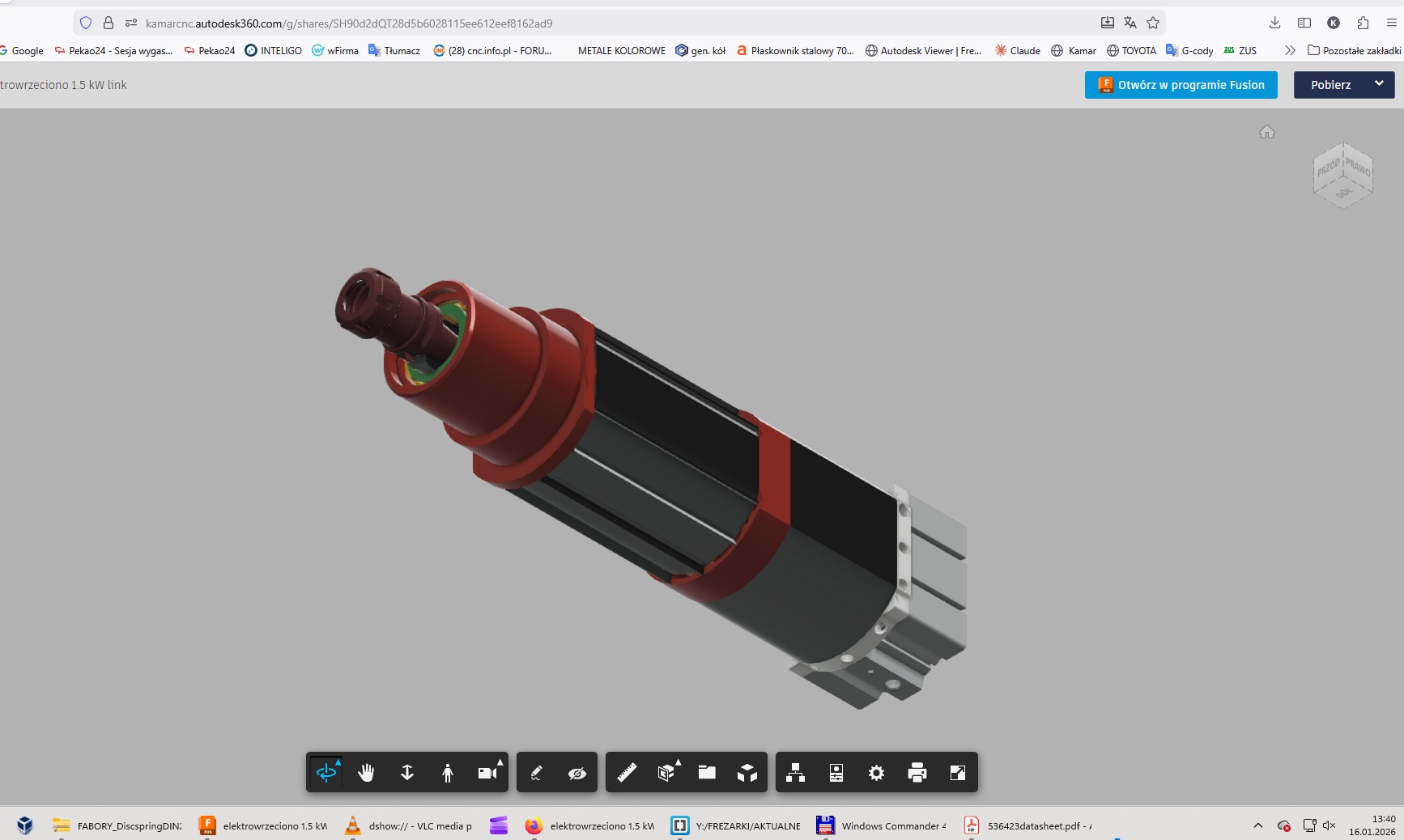
Task: Click the muted volume tray icon
Action: (x=1329, y=825)
